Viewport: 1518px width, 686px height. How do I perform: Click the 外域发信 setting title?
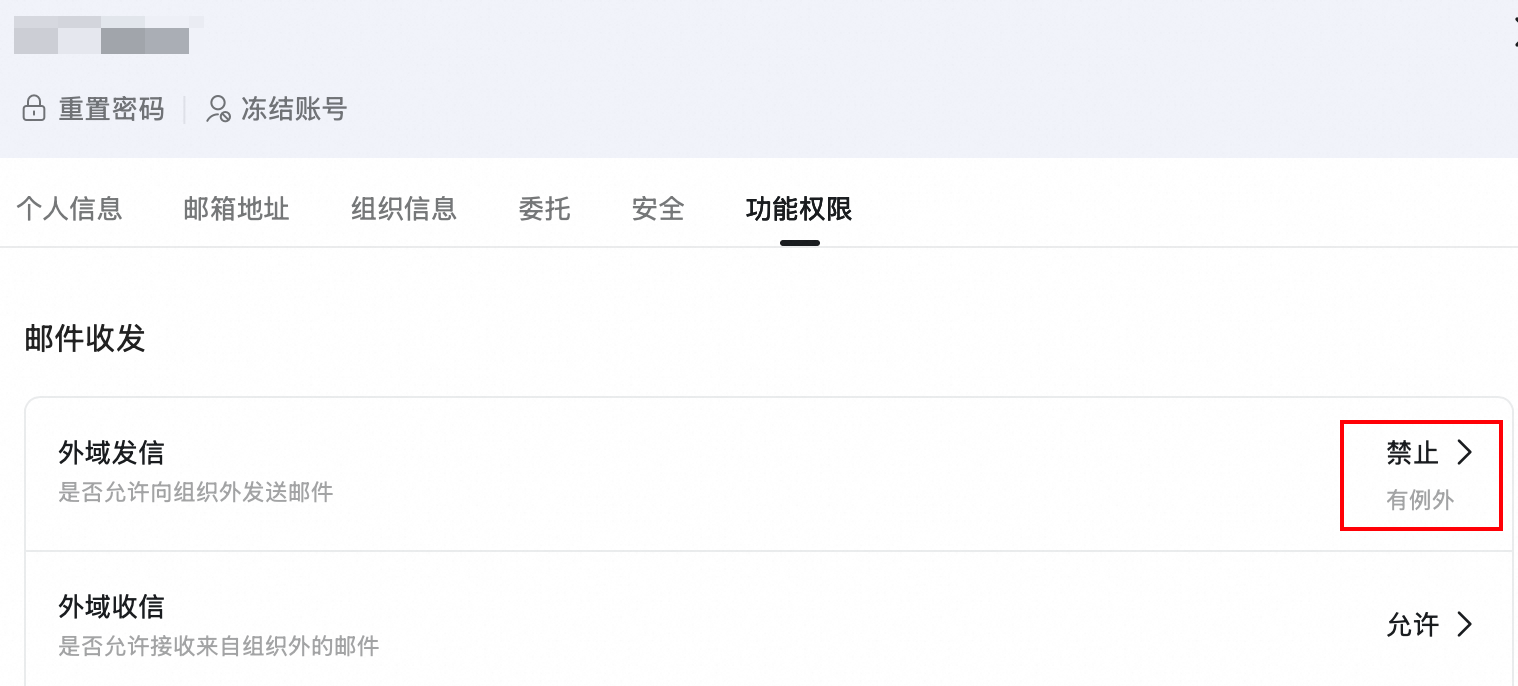coord(111,453)
